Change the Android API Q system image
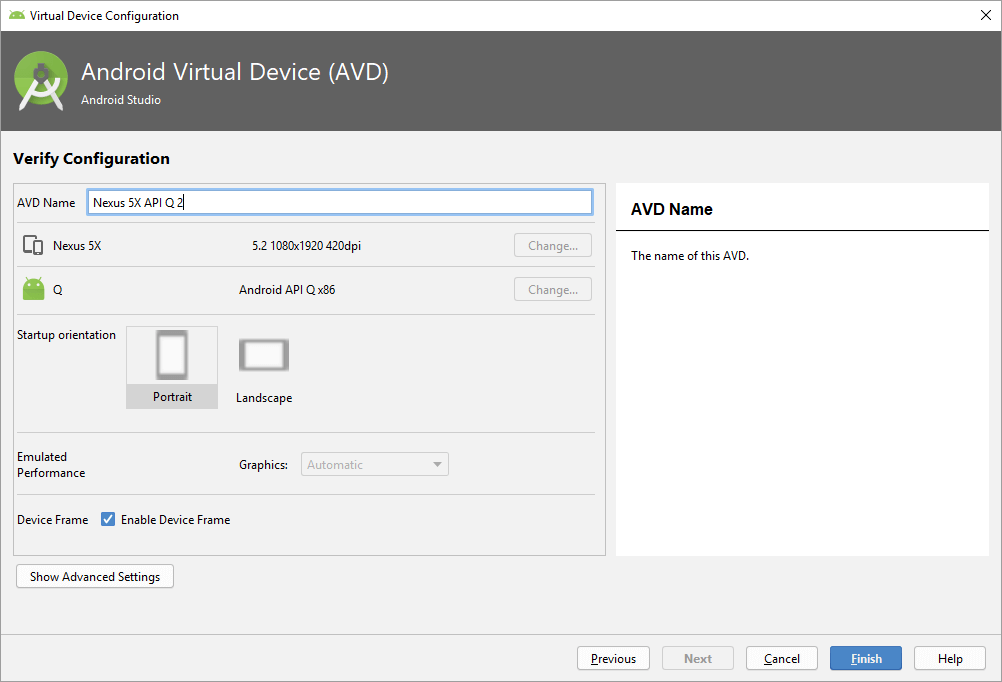This screenshot has height=682, width=1002. click(553, 290)
